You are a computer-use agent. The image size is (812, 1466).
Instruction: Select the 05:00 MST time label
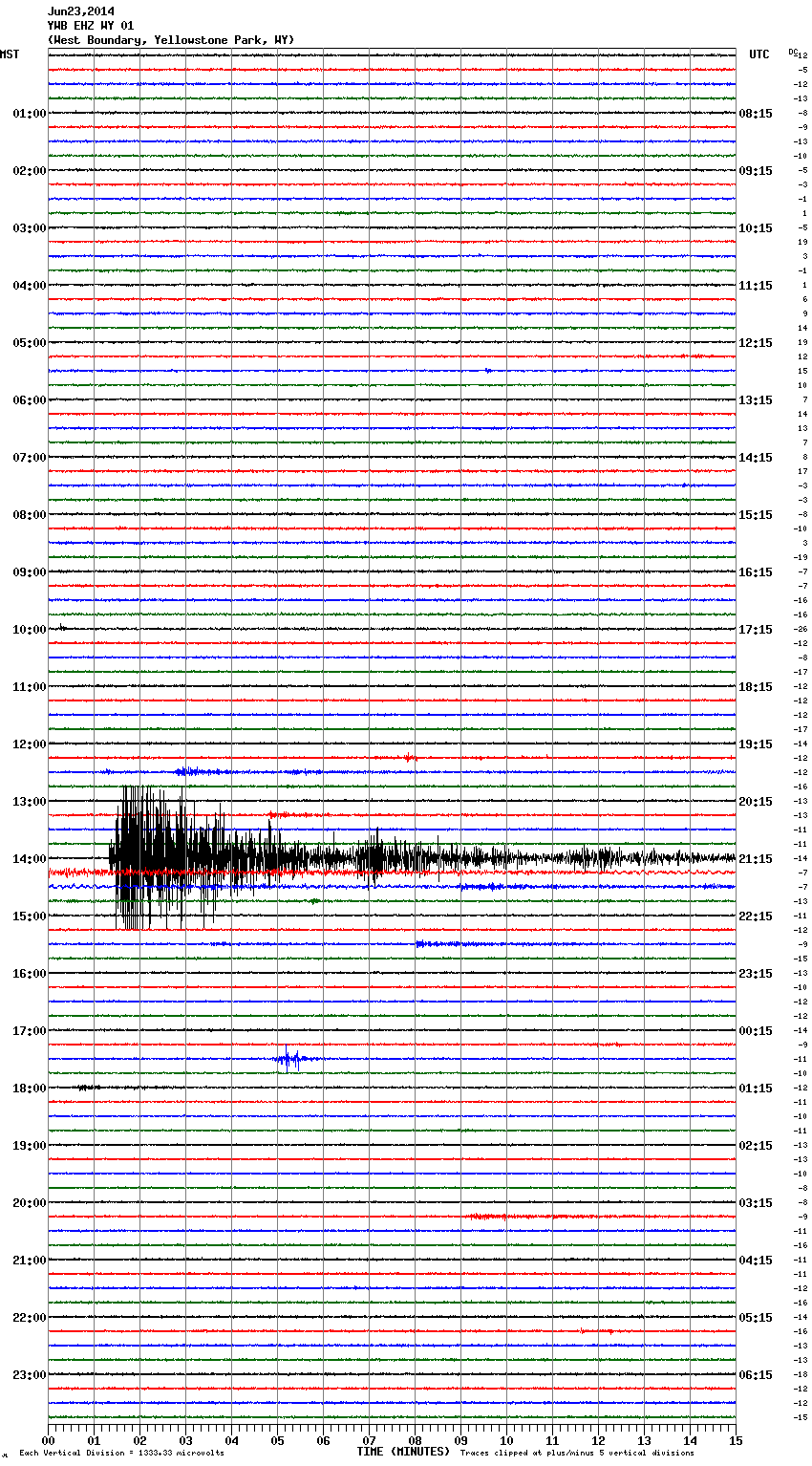pos(30,343)
